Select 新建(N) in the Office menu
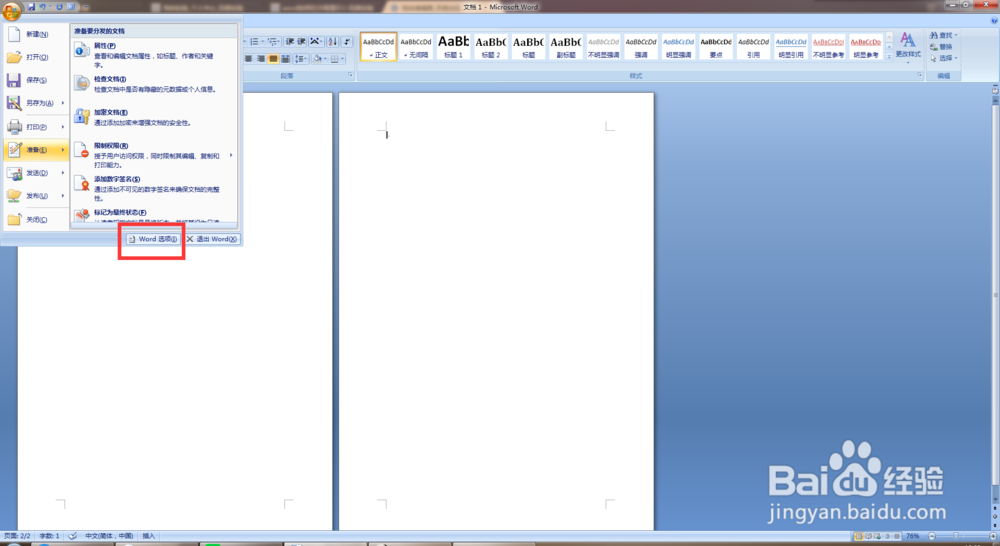Image resolution: width=1000 pixels, height=546 pixels. 36,34
